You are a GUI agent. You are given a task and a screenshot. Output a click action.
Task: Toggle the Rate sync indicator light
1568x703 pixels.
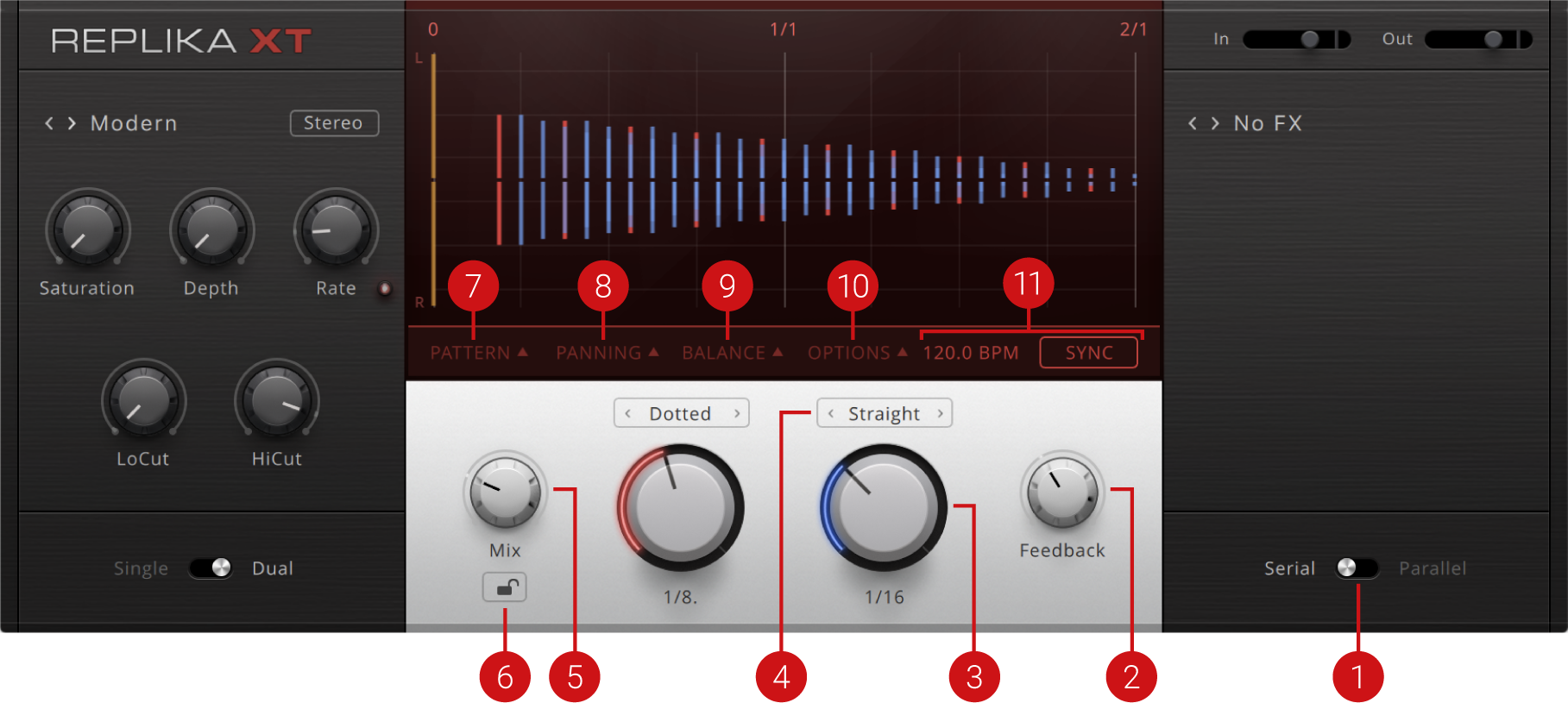385,288
